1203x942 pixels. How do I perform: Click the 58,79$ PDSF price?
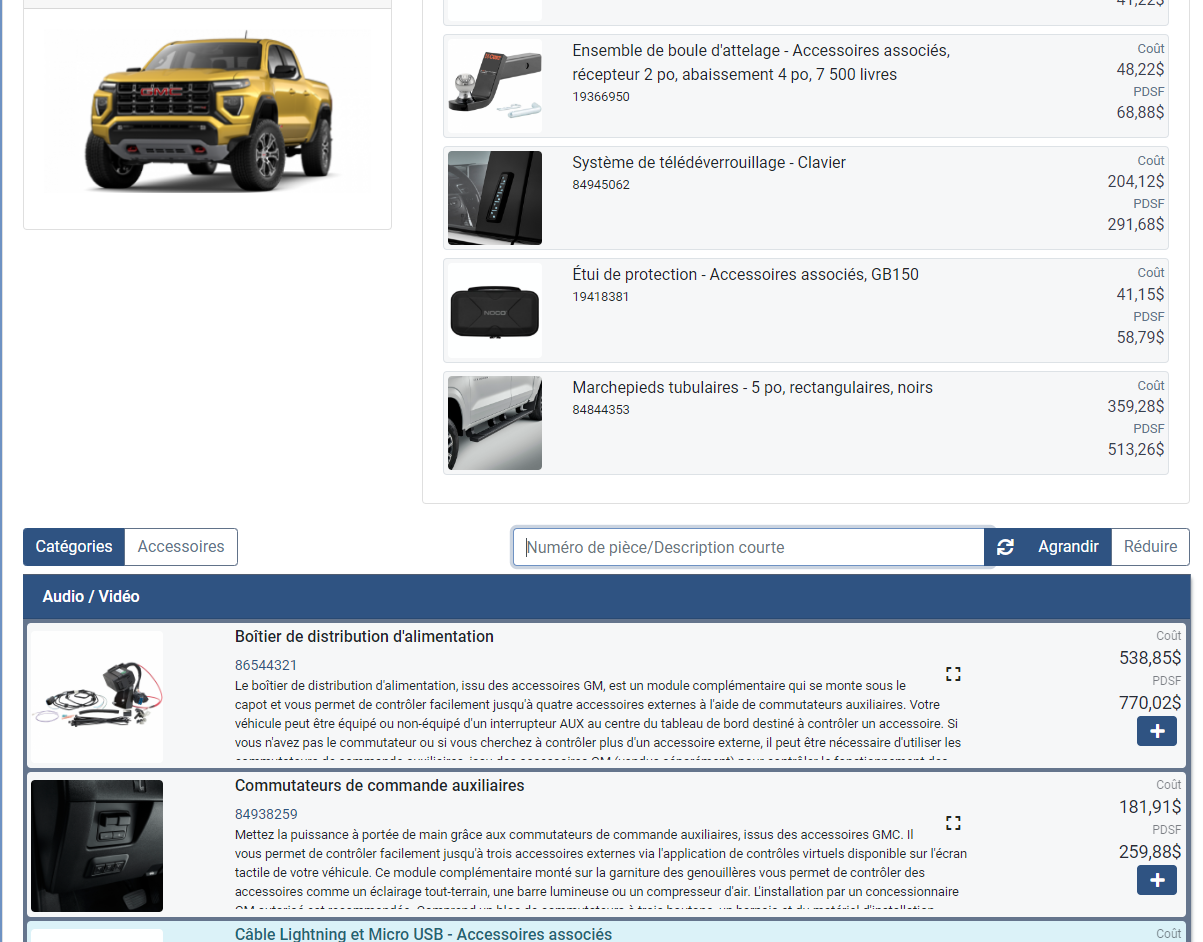[x=1140, y=337]
